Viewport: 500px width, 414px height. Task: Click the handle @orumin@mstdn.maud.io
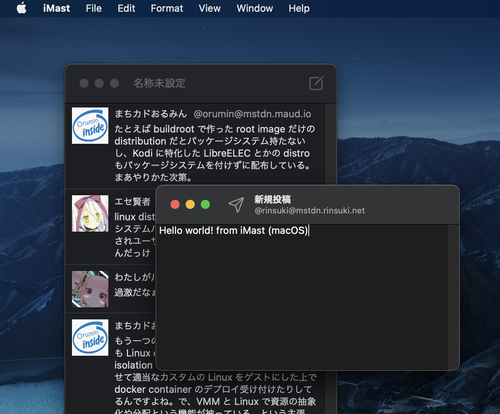(252, 114)
